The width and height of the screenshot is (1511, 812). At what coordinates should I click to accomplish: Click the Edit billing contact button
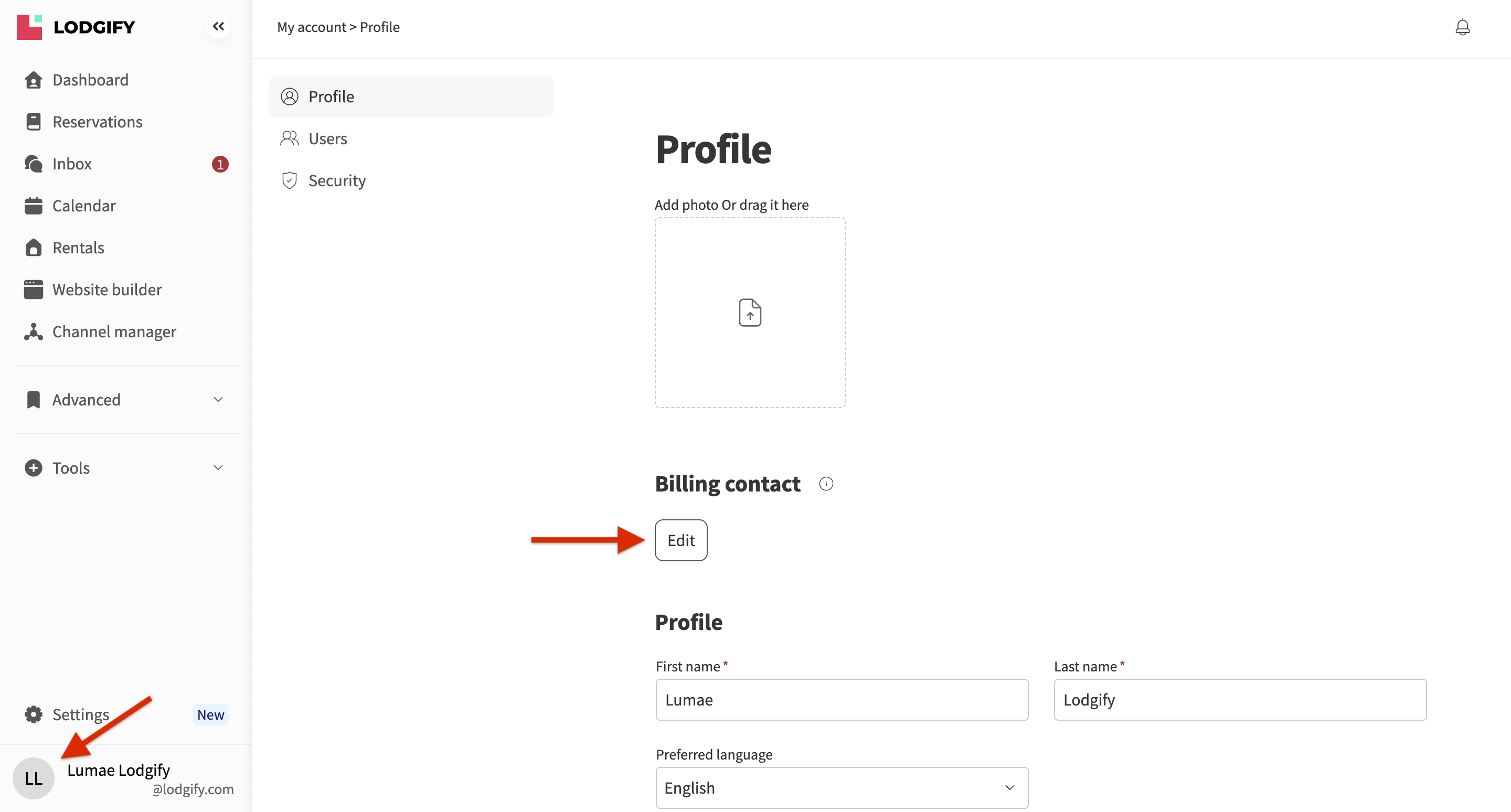click(x=680, y=540)
